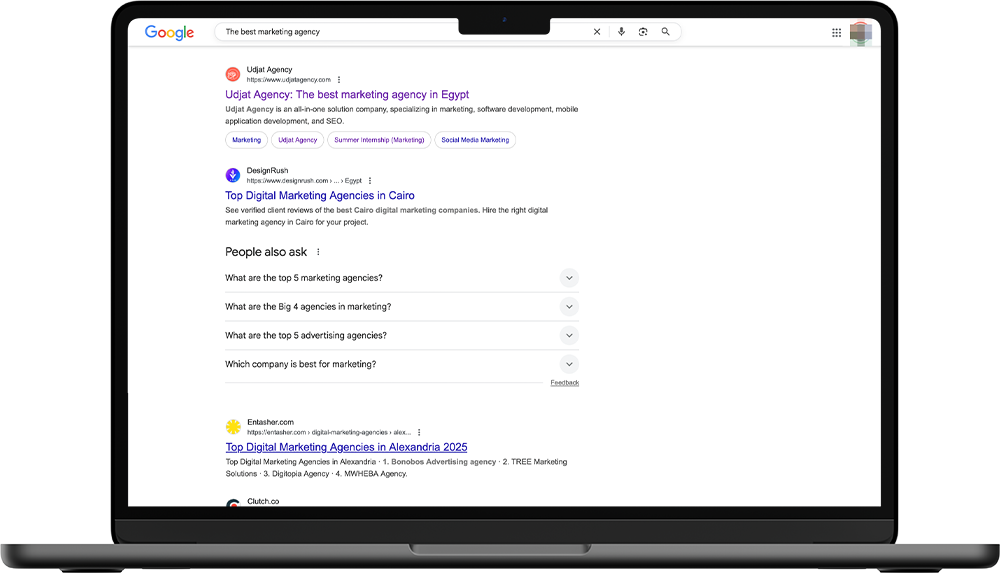The width and height of the screenshot is (1000, 573).
Task: Open the account profile avatar
Action: [860, 32]
